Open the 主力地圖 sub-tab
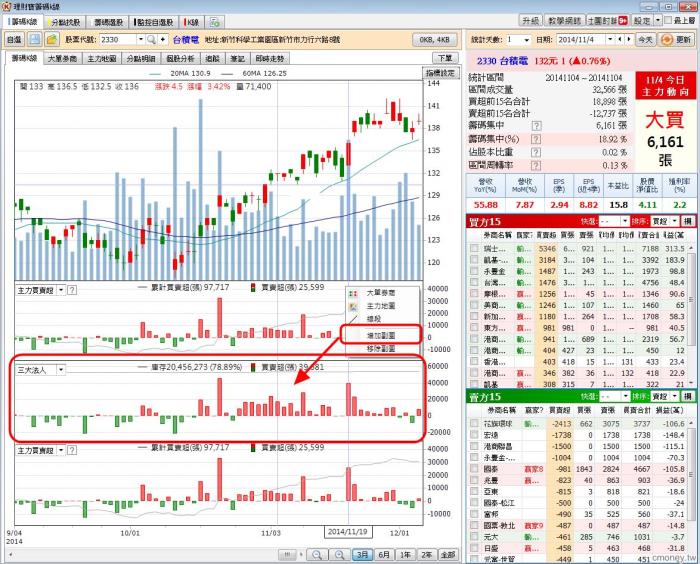 click(x=102, y=58)
